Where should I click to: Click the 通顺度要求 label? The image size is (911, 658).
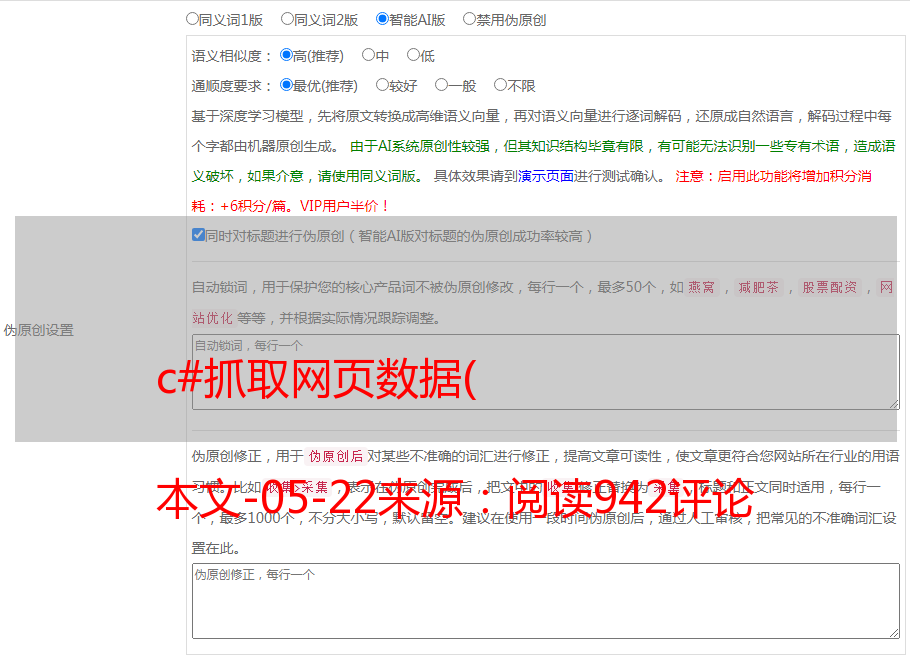(232, 87)
